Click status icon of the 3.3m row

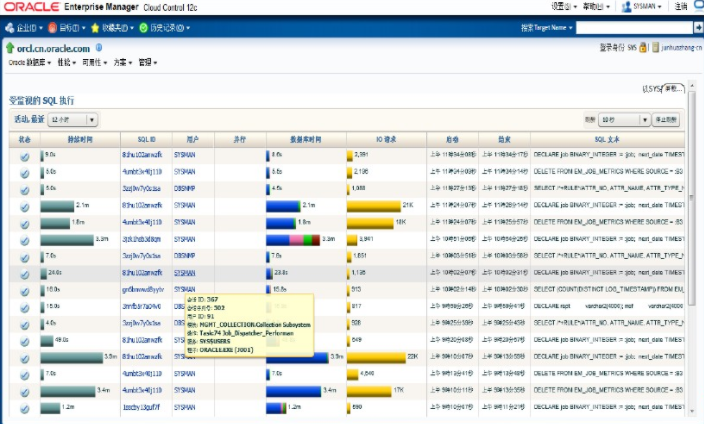click(25, 241)
